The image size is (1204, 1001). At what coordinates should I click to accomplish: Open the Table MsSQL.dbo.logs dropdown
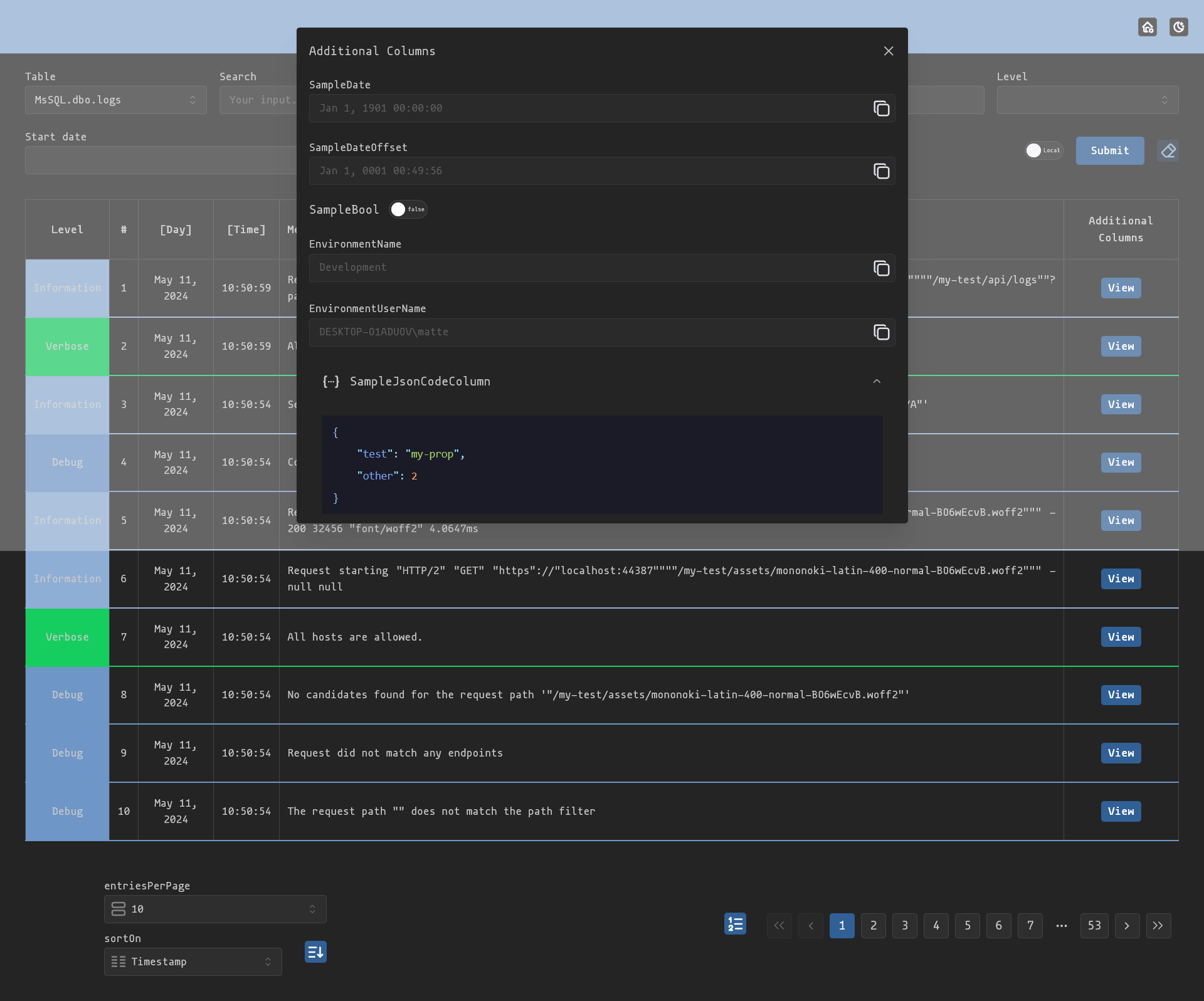(115, 100)
